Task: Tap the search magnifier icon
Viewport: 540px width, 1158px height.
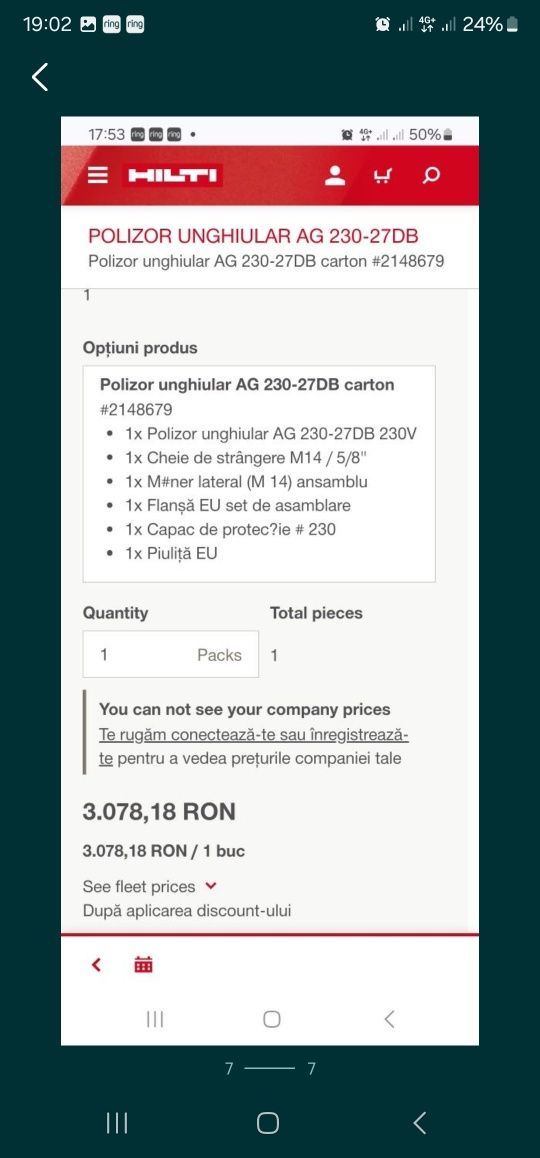Action: [431, 176]
